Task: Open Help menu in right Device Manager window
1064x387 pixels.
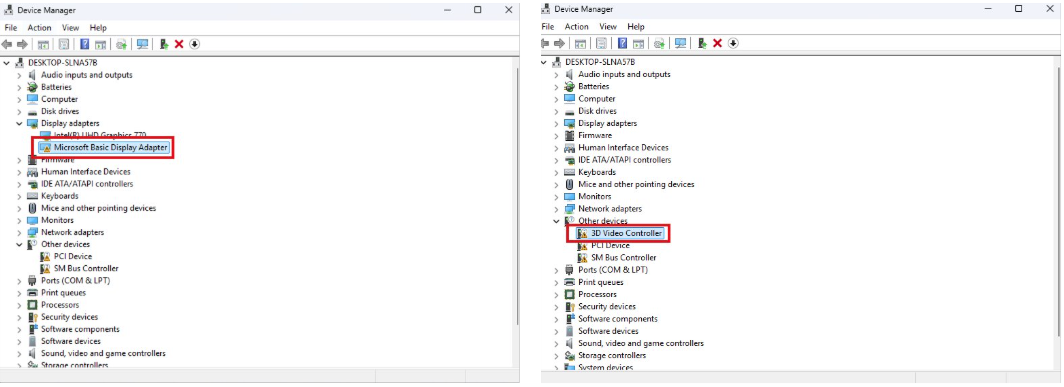Action: coord(636,27)
